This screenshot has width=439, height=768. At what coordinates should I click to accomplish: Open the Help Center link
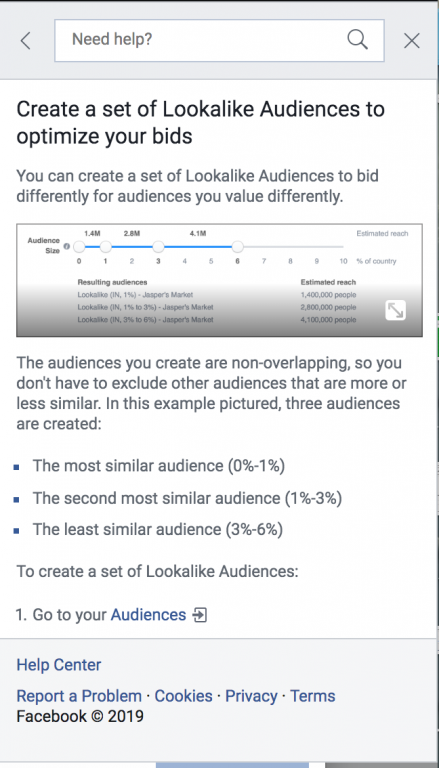click(x=59, y=665)
